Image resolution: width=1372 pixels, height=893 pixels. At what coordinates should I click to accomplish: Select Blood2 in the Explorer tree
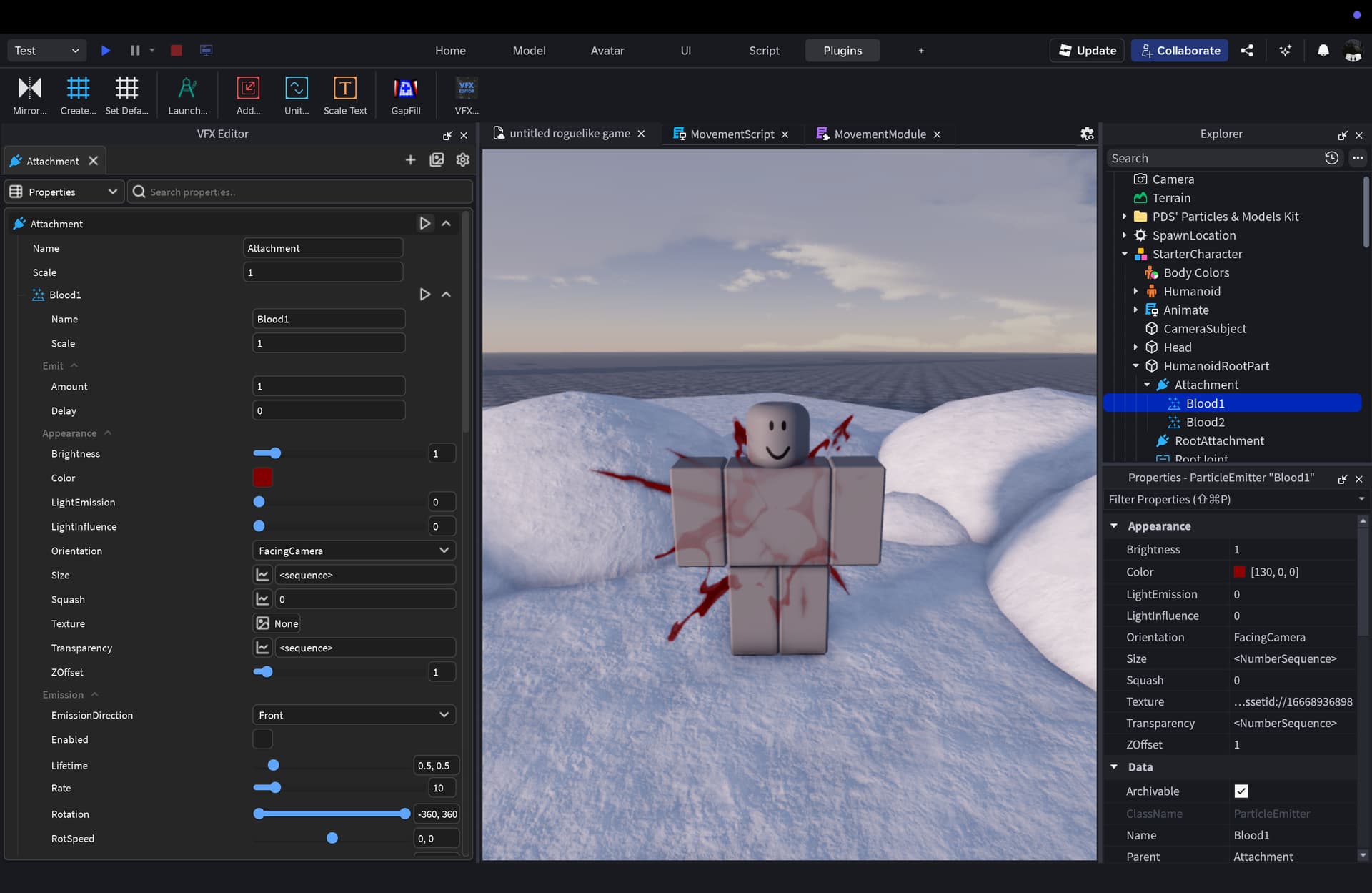[x=1205, y=422]
